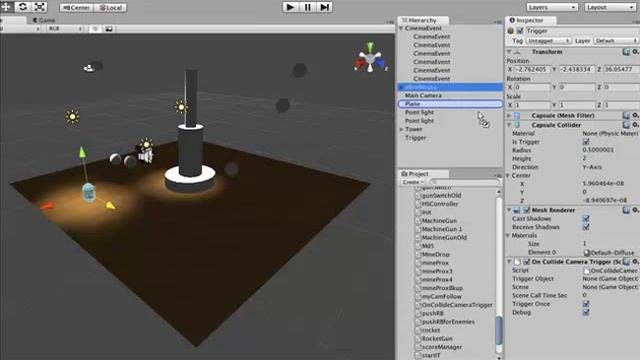Select the Move transform tool
640x360 pixels.
[x=6, y=7]
